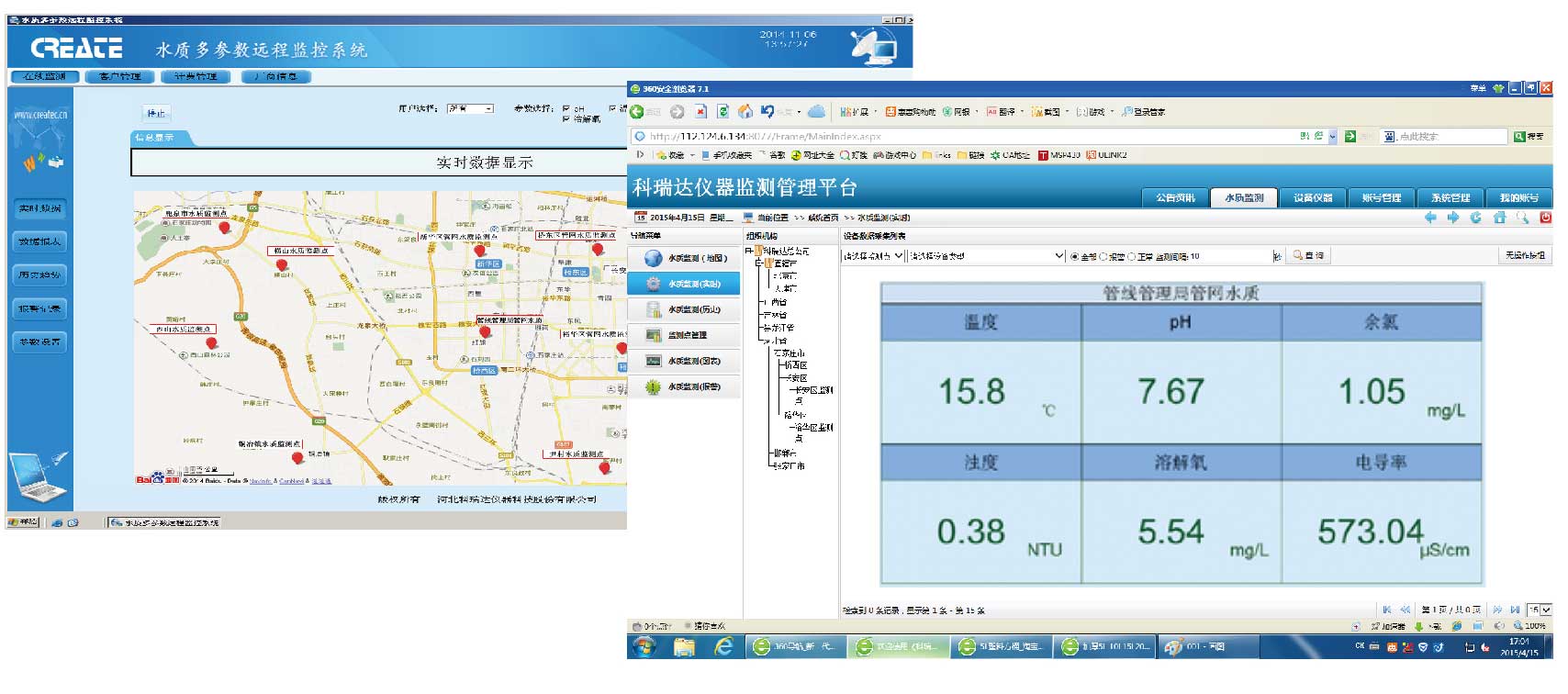Select the 桥西区 tree node
The image size is (1568, 694).
(796, 365)
